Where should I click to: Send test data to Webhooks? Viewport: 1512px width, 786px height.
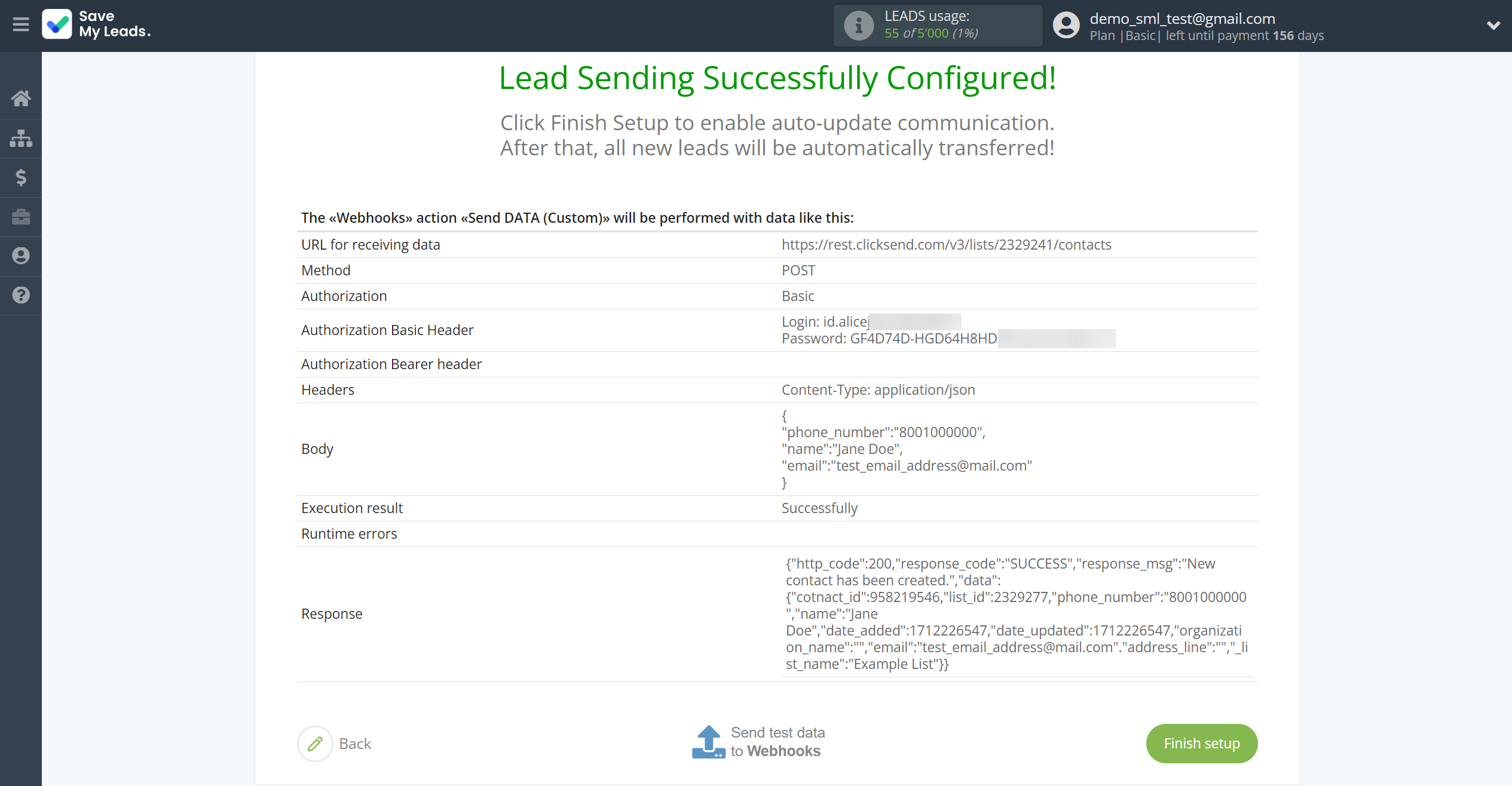pos(758,742)
